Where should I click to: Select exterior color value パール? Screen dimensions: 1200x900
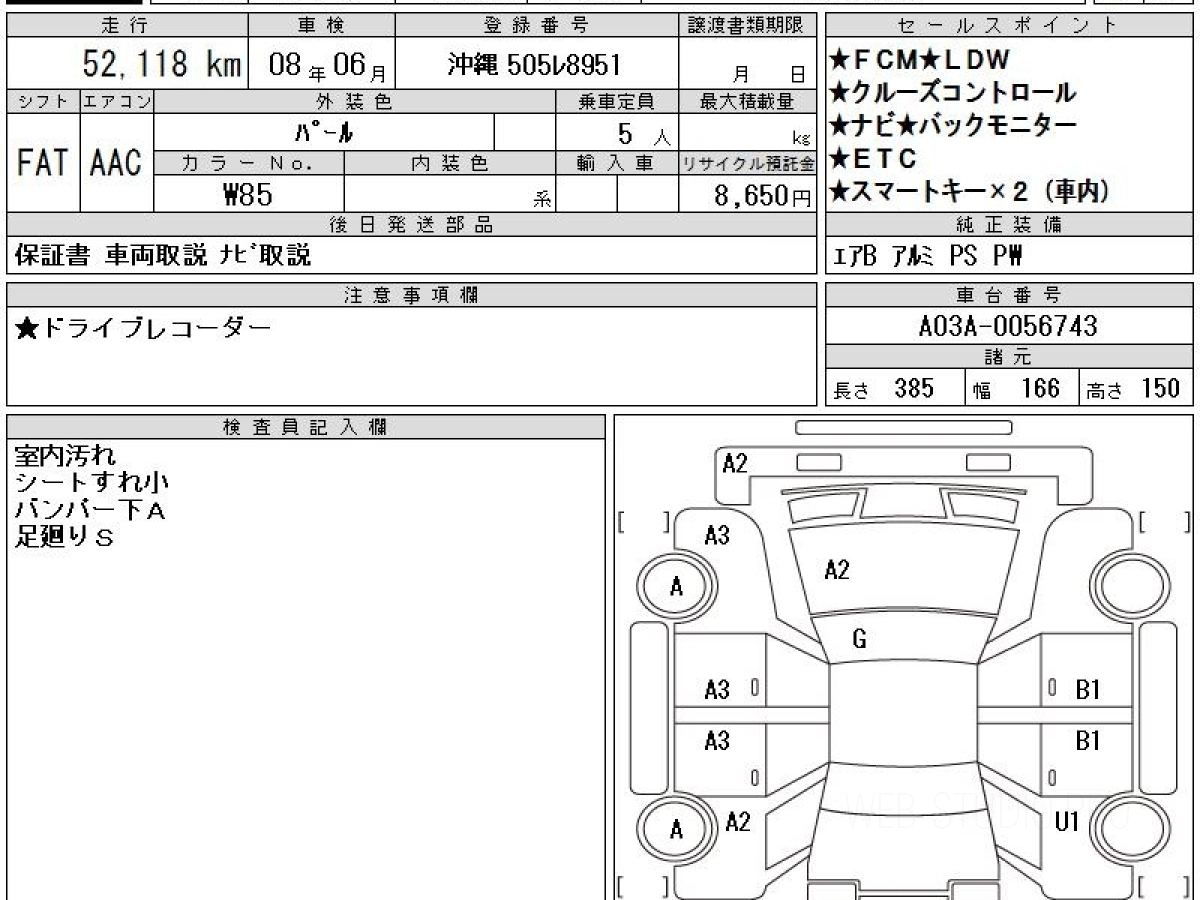[x=325, y=132]
